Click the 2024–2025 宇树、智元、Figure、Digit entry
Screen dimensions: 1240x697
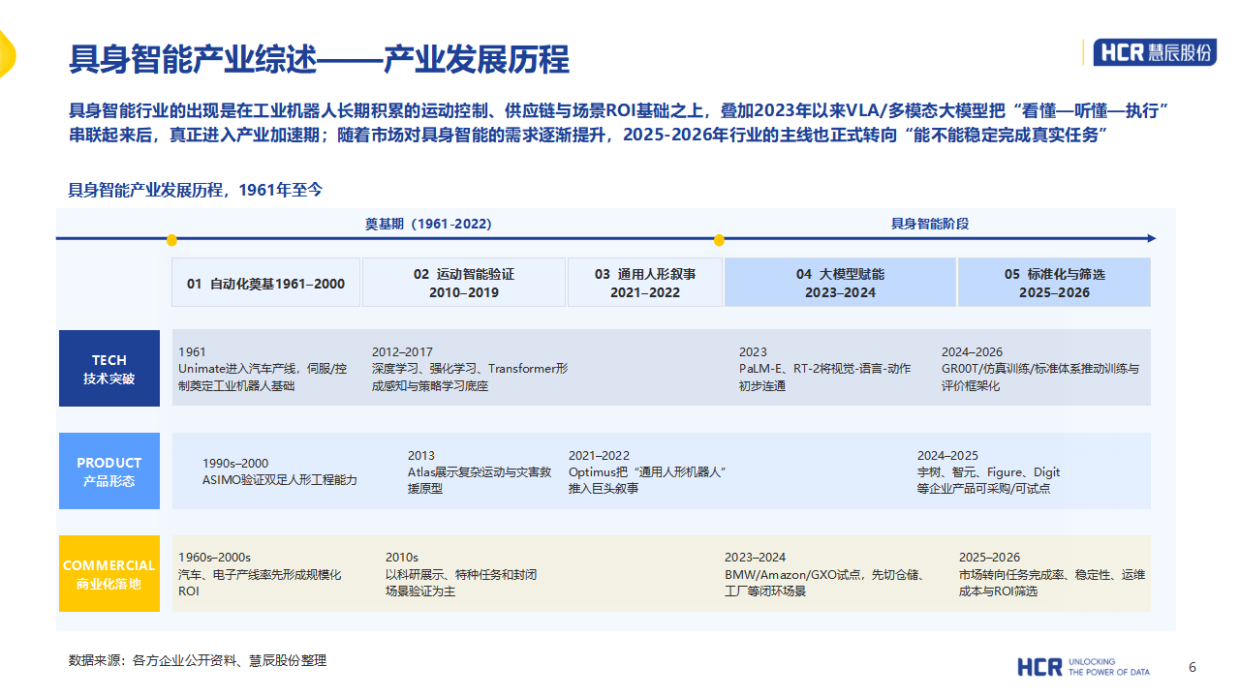(x=988, y=472)
